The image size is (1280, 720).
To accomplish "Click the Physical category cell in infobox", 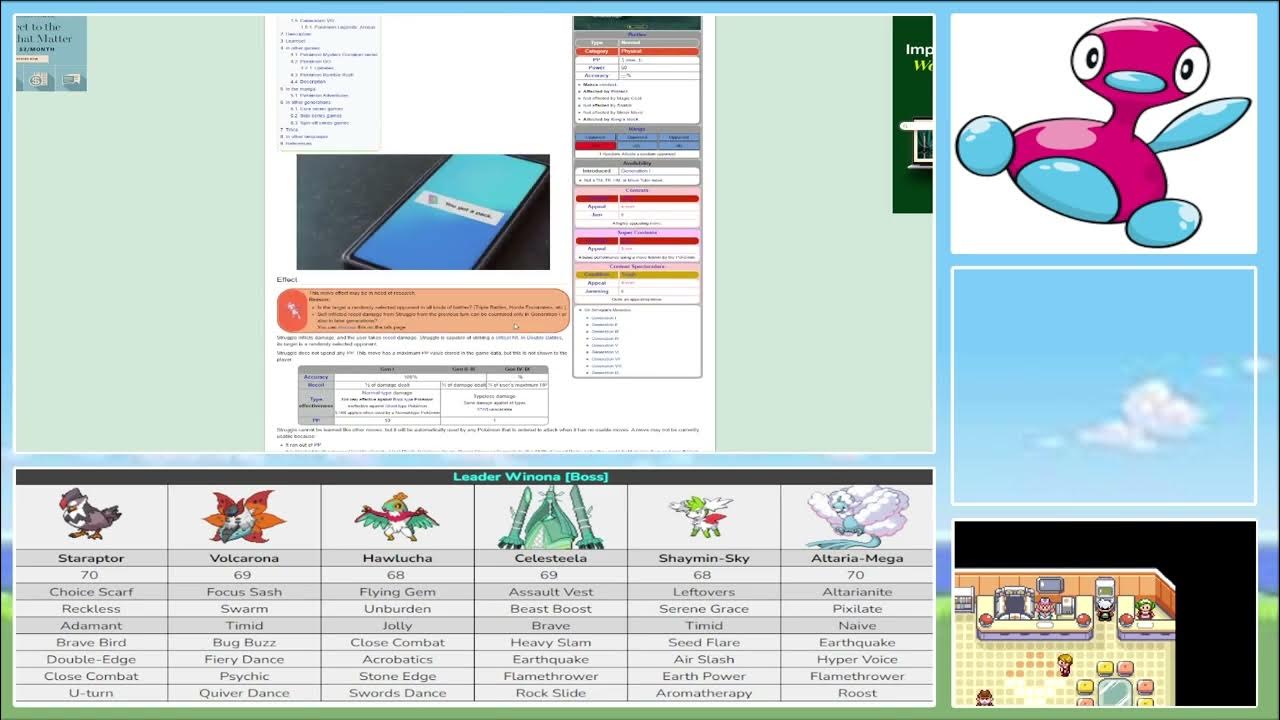I will tap(659, 51).
